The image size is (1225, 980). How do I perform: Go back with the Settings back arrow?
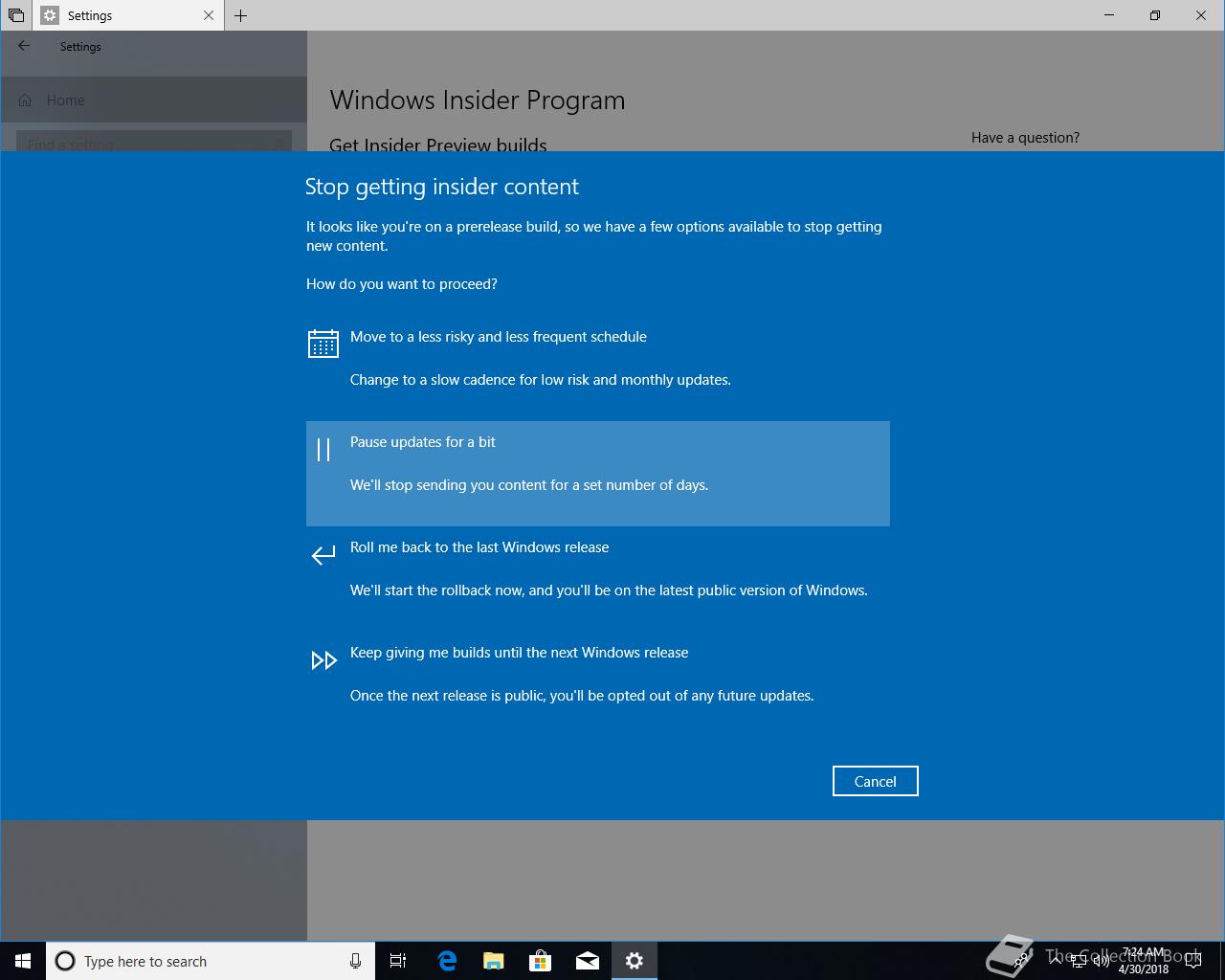click(x=24, y=46)
